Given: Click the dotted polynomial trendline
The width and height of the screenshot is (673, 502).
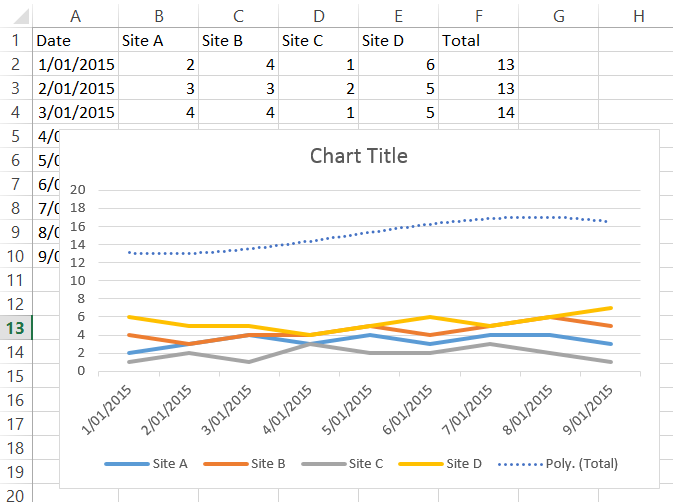Looking at the screenshot, I should (x=369, y=233).
